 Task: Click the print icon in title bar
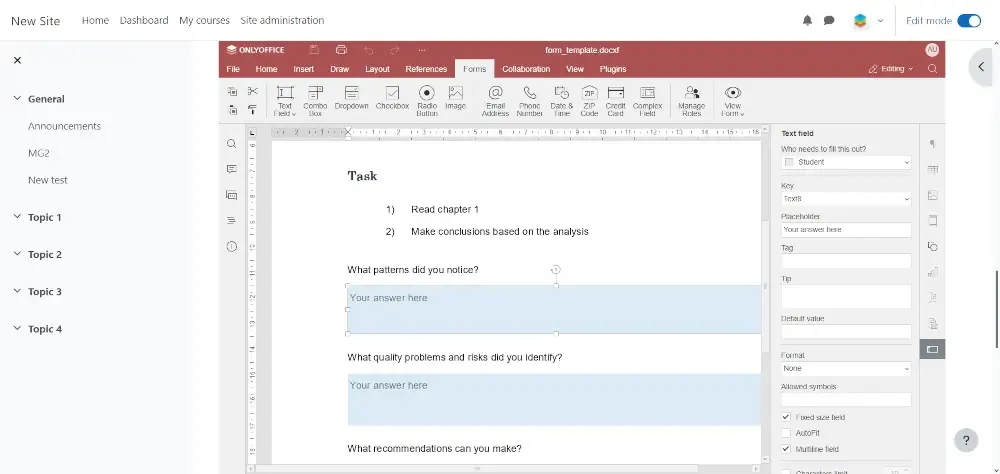(341, 49)
